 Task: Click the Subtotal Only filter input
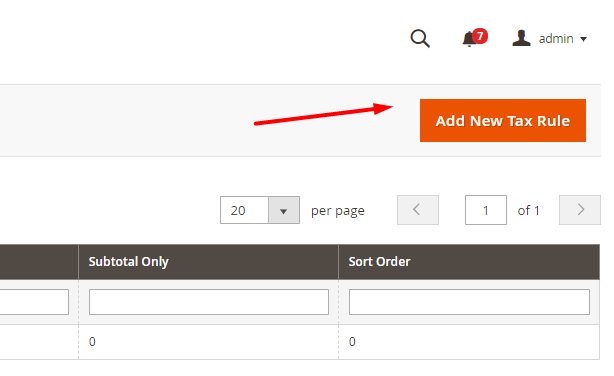coord(209,302)
